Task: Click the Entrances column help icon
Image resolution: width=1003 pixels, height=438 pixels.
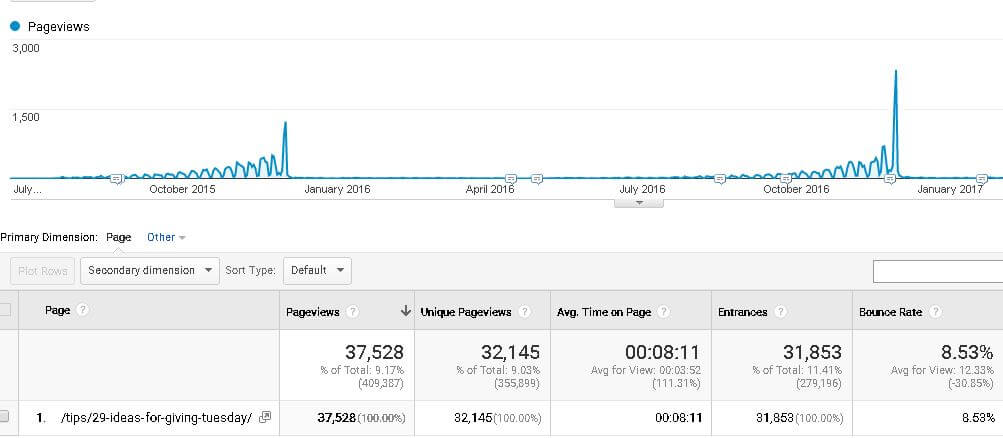Action: [780, 312]
